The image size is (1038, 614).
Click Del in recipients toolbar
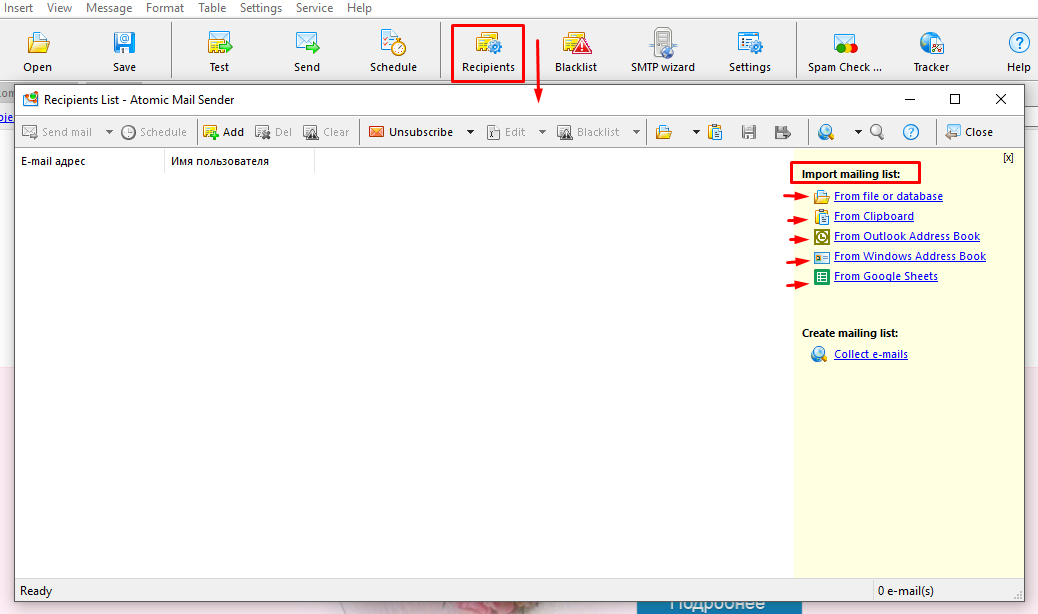tap(273, 132)
